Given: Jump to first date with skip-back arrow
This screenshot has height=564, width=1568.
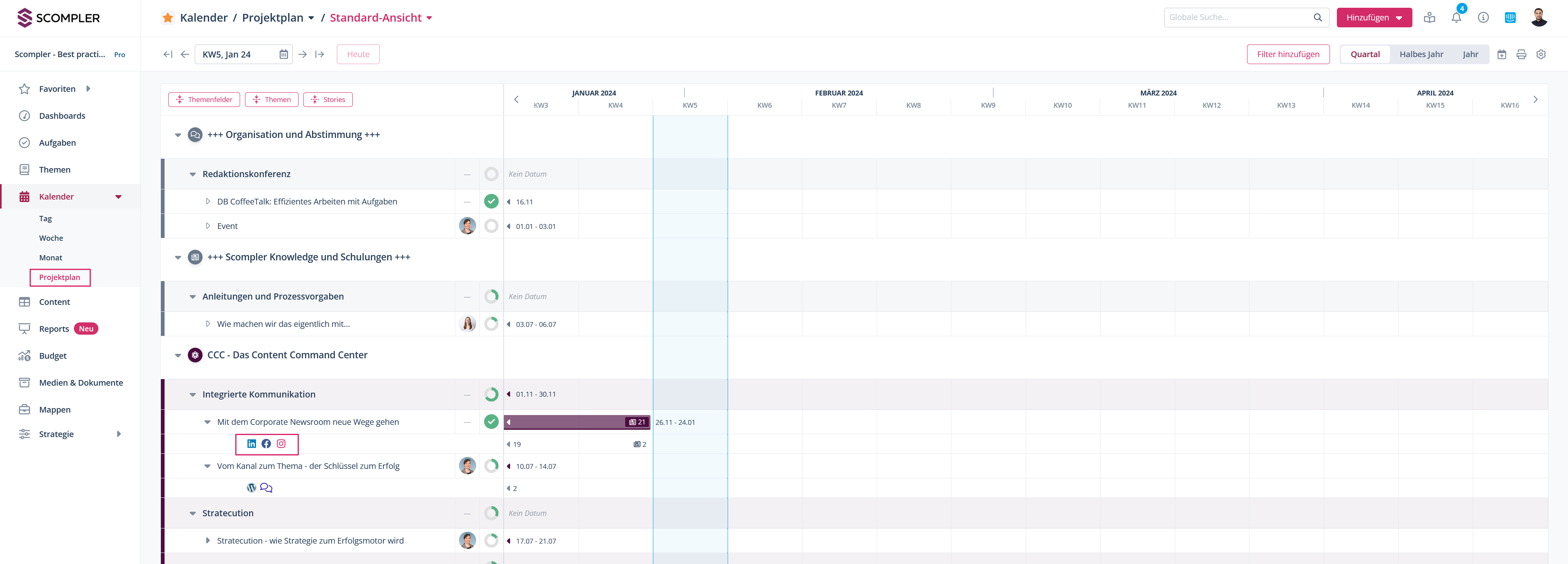Looking at the screenshot, I should pyautogui.click(x=168, y=54).
